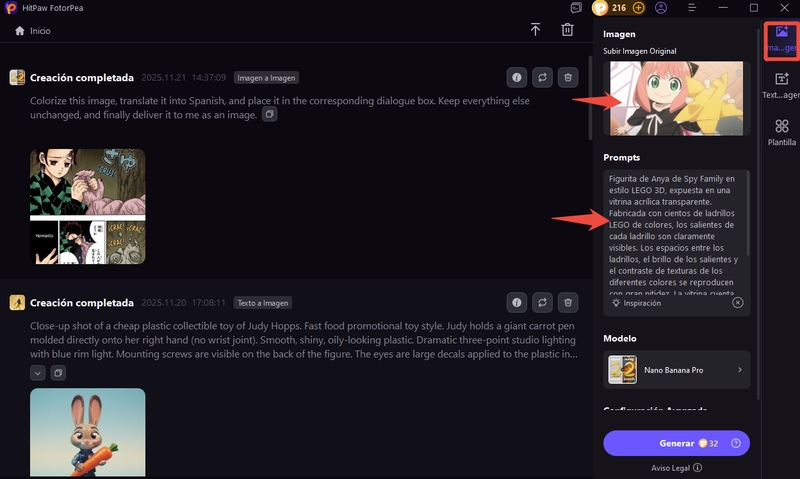This screenshot has height=479, width=800.
Task: Expand the Judy Hopps prompt description
Action: (38, 373)
